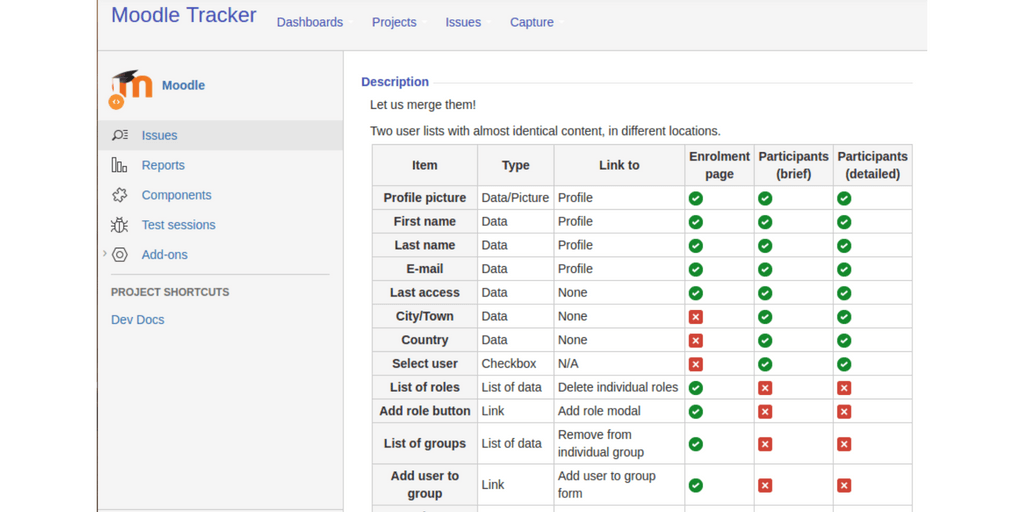Open the Capture dropdown menu
This screenshot has width=1024, height=512.
536,22
